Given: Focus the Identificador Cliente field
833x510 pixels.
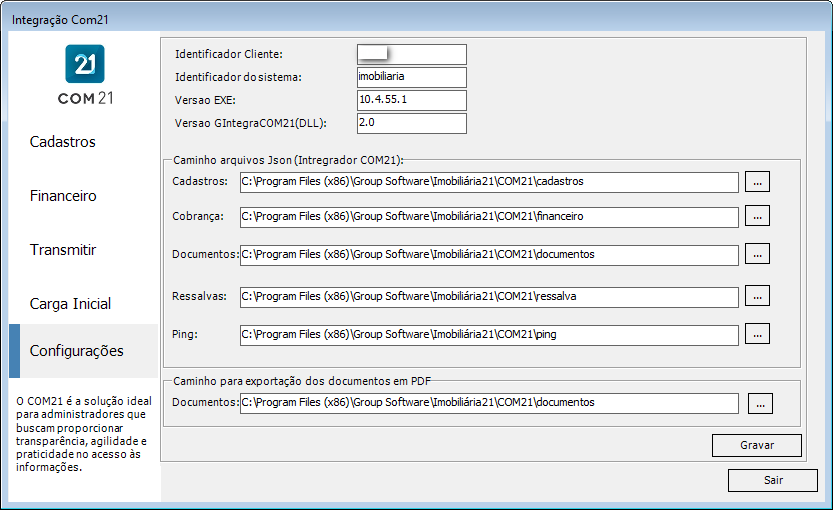Looking at the screenshot, I should coord(412,54).
